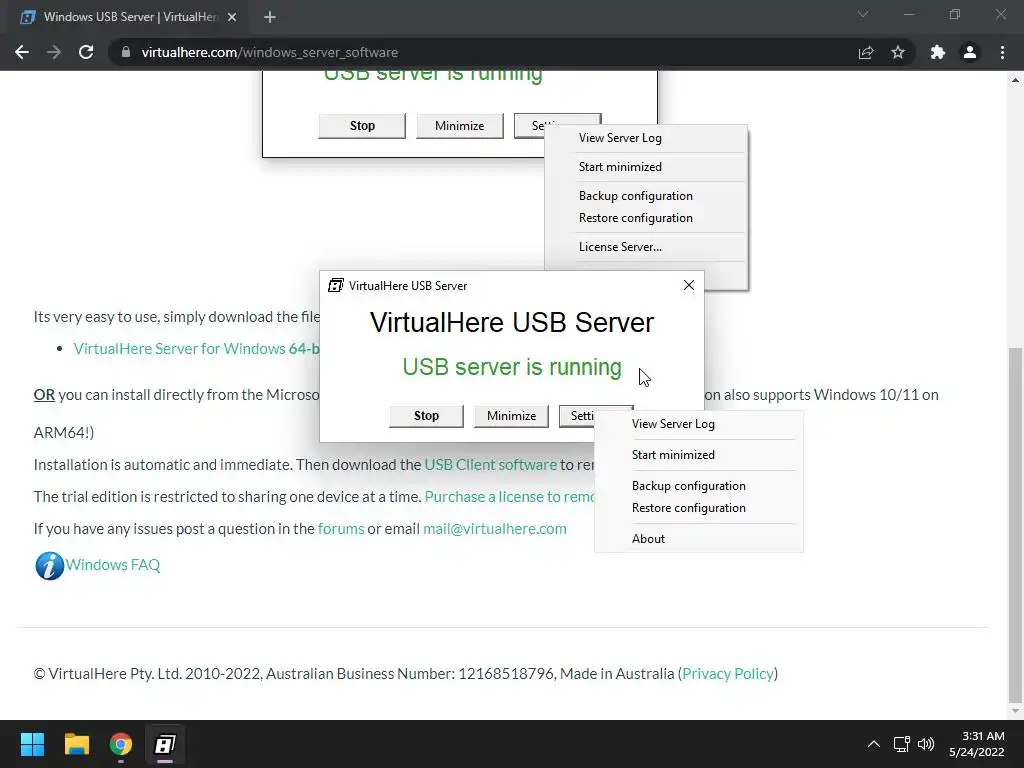Click Minimize button in the webpage screenshot
Image resolution: width=1024 pixels, height=768 pixels.
click(x=460, y=126)
